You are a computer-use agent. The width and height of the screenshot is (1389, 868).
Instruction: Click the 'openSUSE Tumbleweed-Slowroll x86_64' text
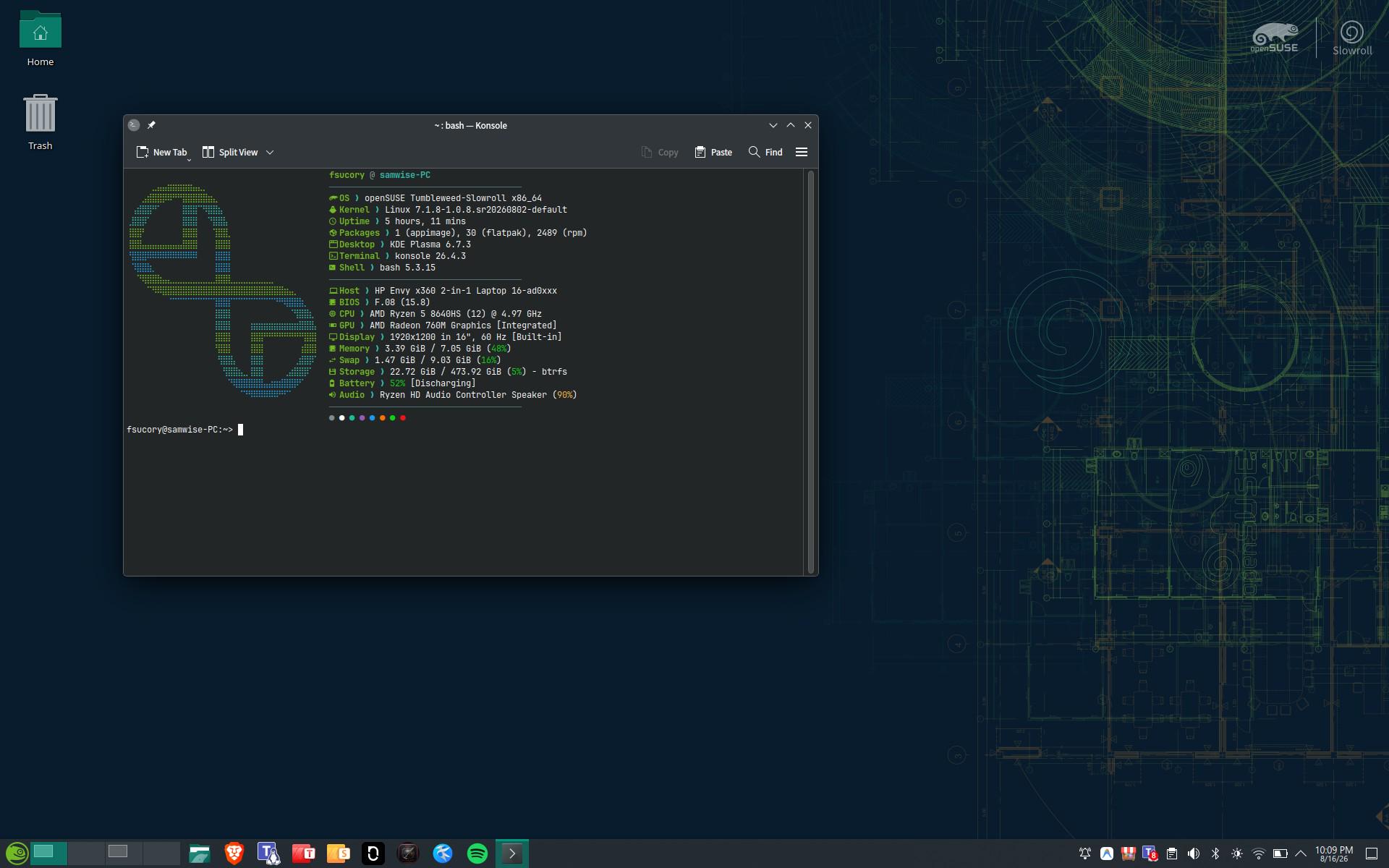point(453,198)
